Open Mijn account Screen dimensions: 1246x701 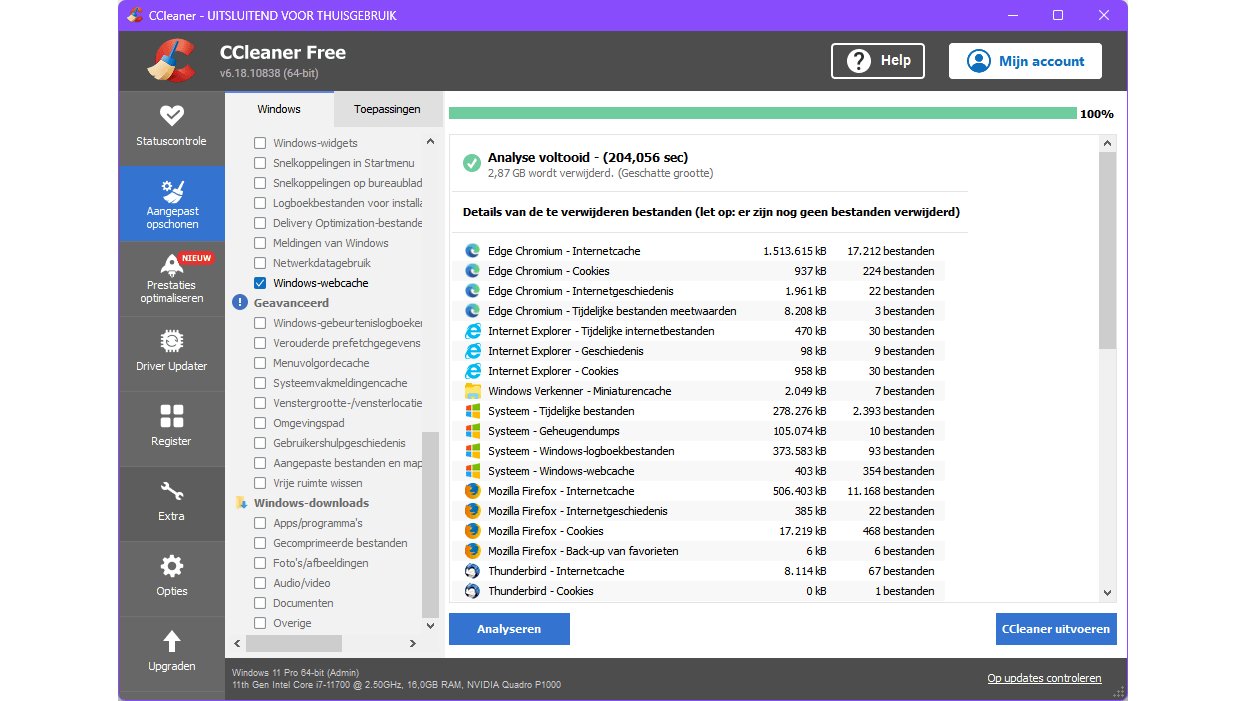pos(1025,61)
